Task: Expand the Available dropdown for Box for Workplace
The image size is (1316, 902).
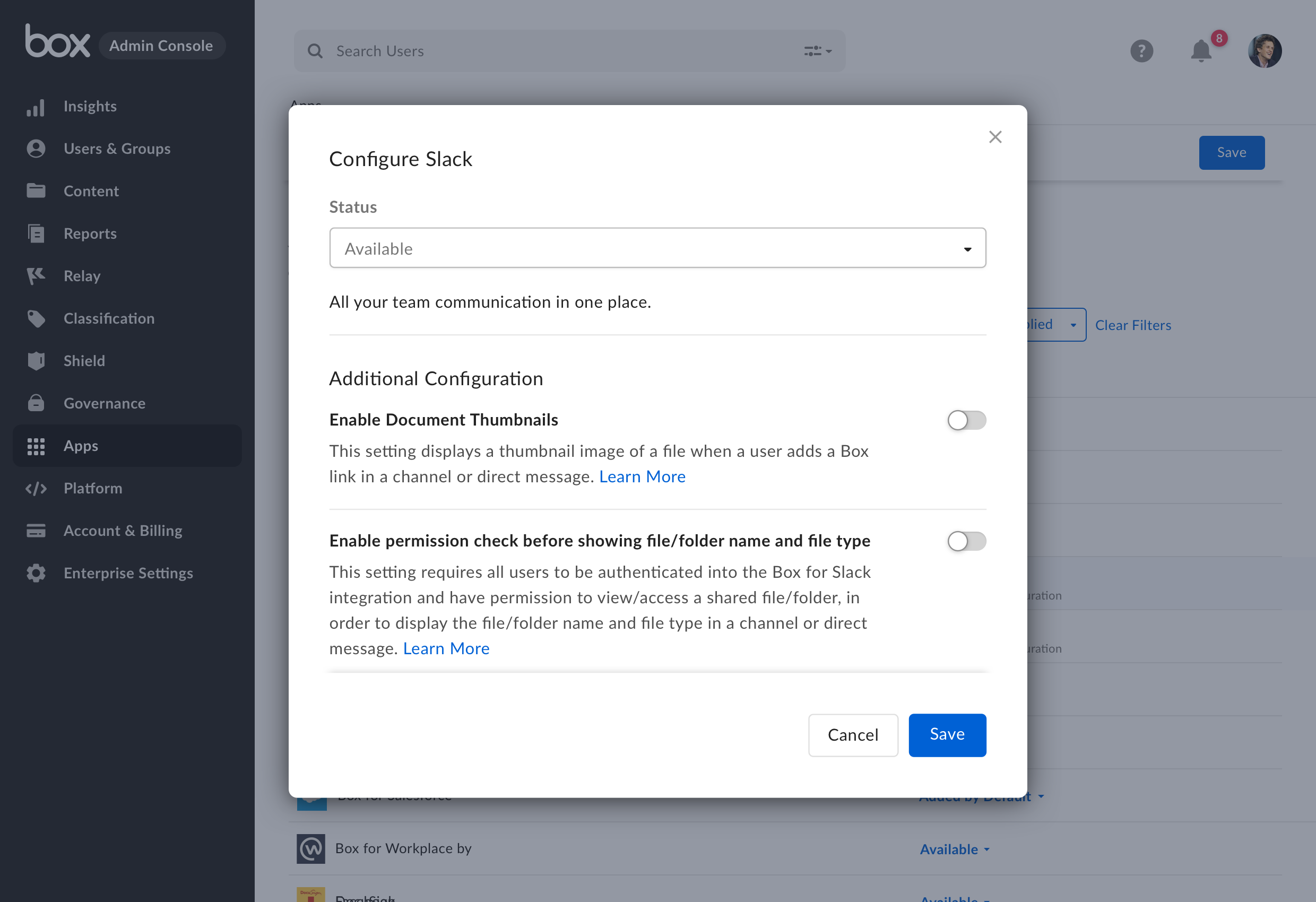Action: click(x=955, y=849)
